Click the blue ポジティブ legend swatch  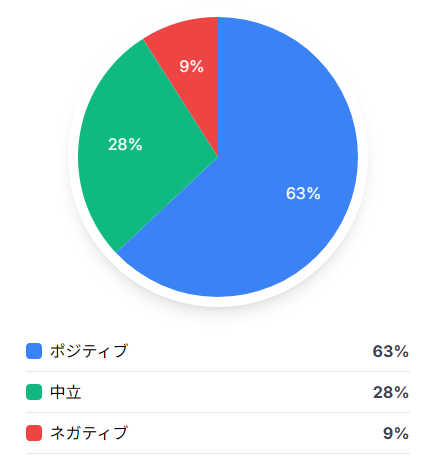click(34, 351)
